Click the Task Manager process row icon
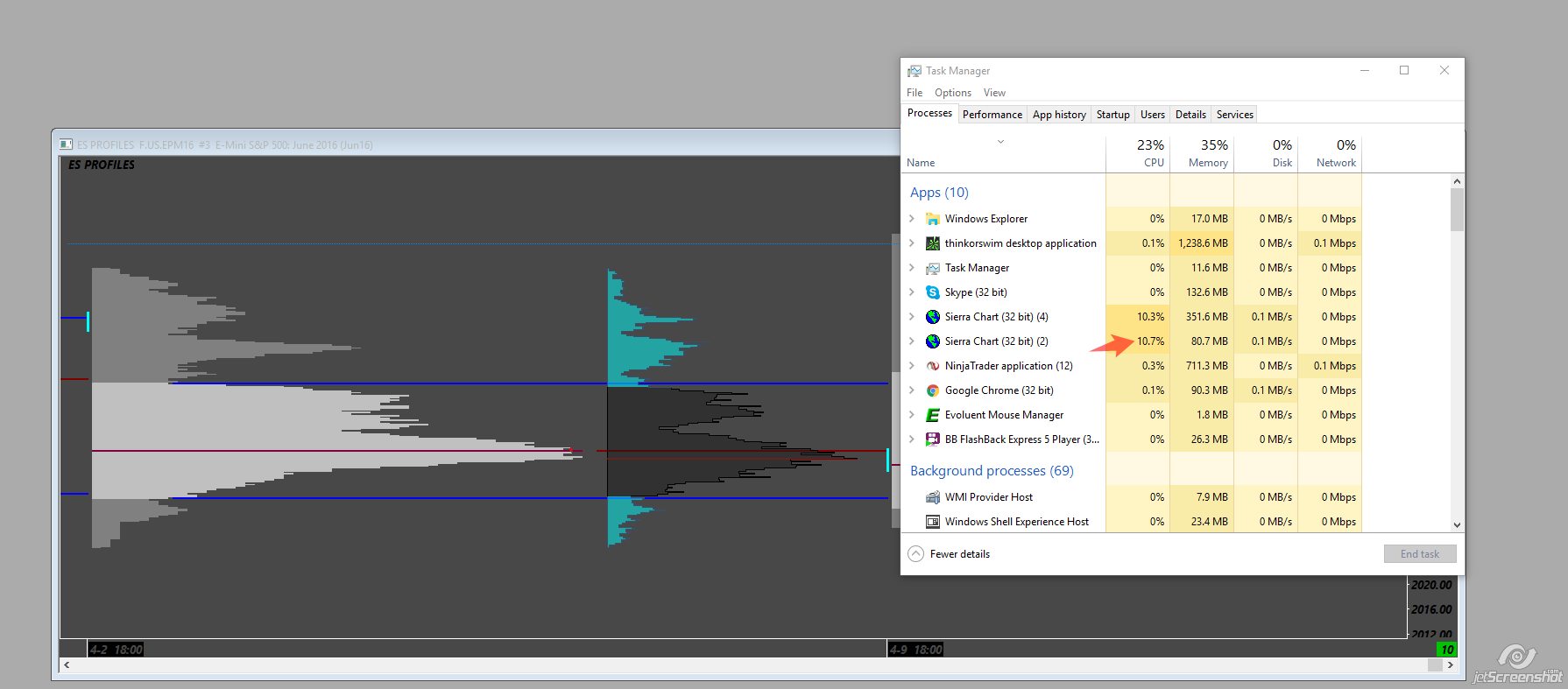1568x689 pixels. tap(933, 268)
